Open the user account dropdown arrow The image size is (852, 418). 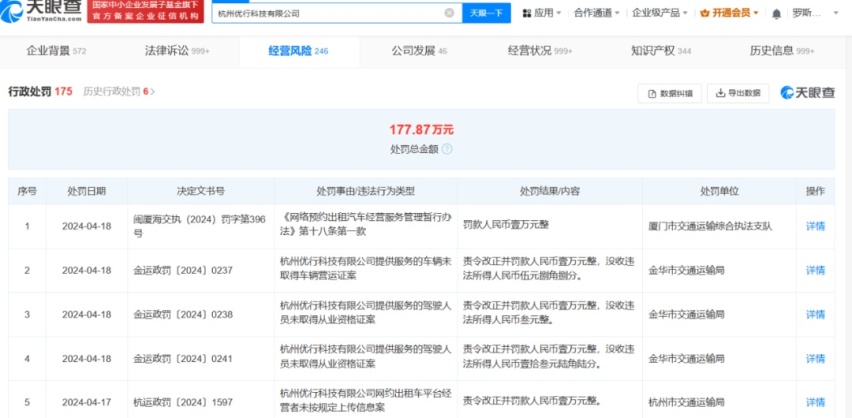[x=836, y=13]
